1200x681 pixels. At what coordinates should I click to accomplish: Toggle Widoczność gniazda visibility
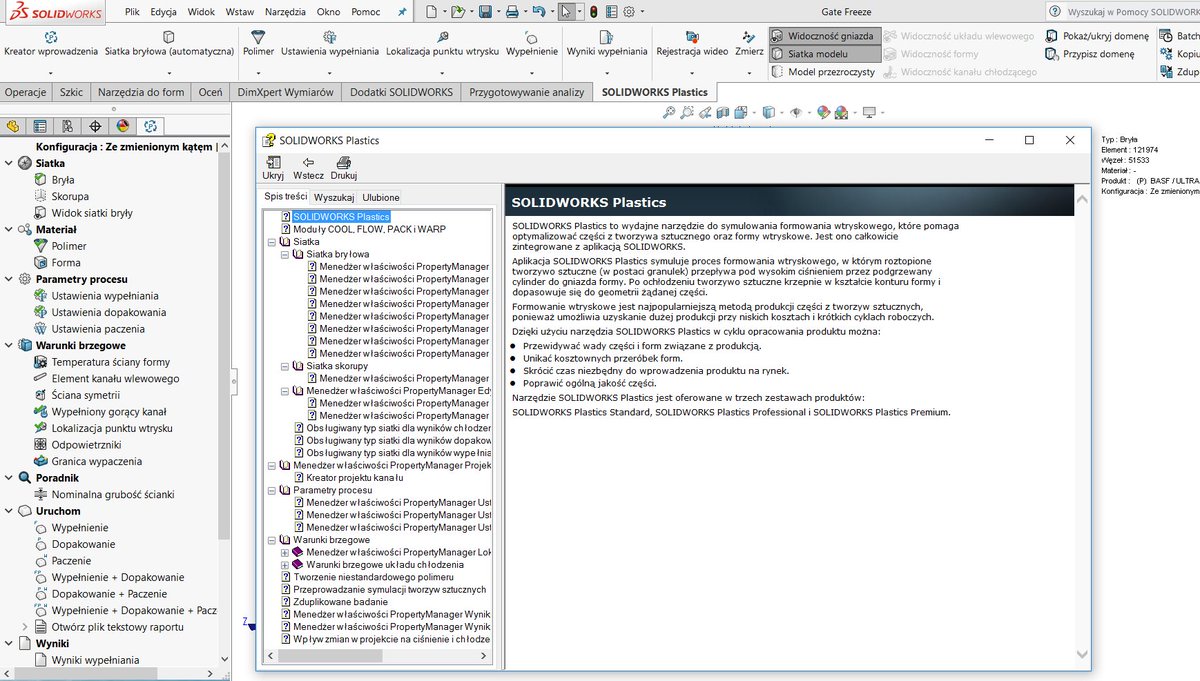click(x=825, y=36)
